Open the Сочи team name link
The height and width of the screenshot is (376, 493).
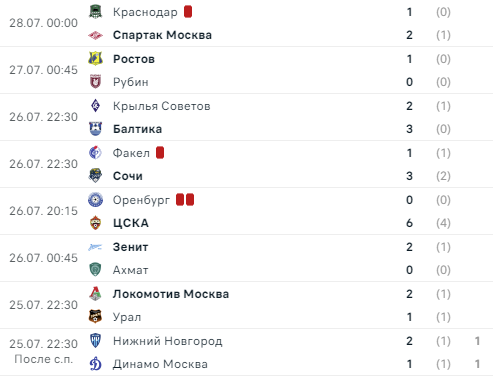(x=128, y=176)
